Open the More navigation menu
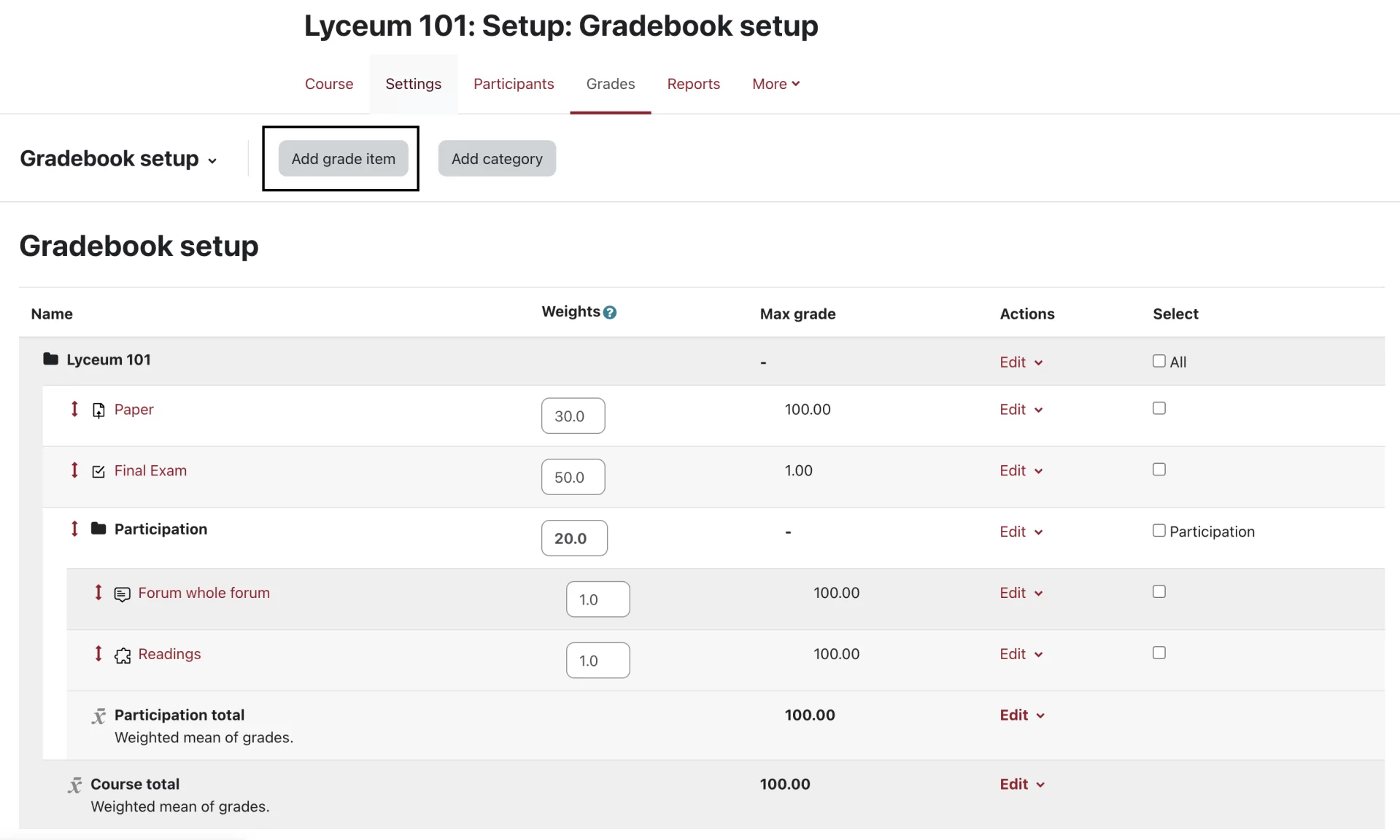 coord(776,84)
